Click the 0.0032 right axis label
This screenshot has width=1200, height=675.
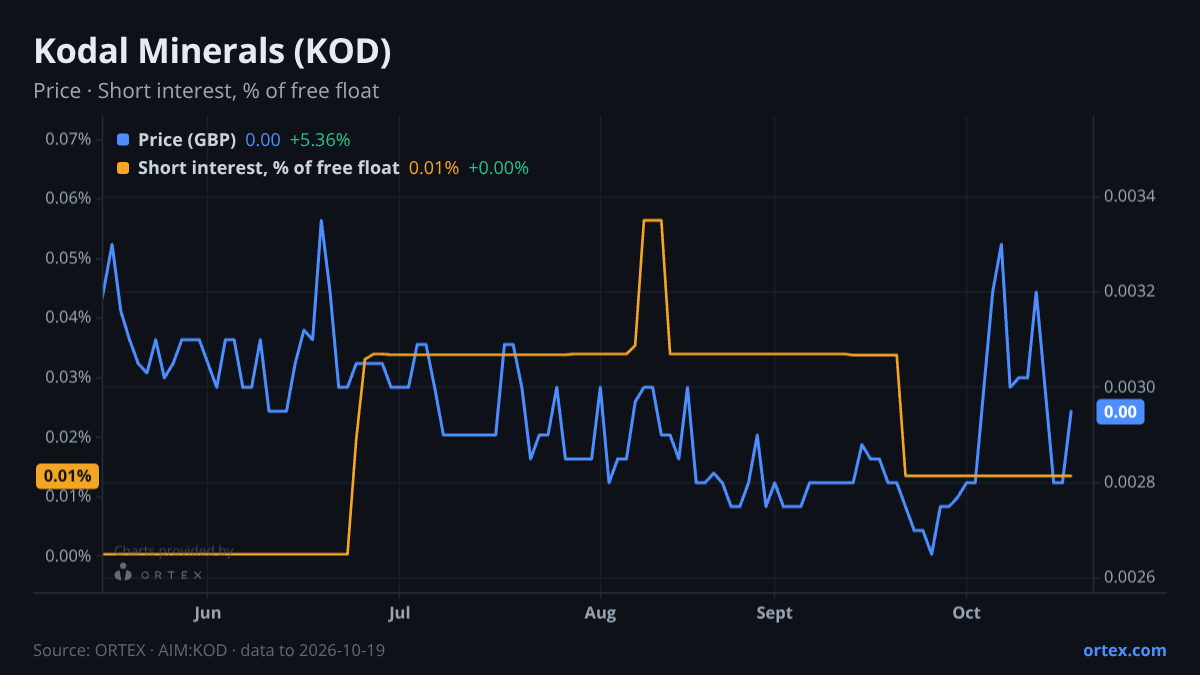point(1129,291)
